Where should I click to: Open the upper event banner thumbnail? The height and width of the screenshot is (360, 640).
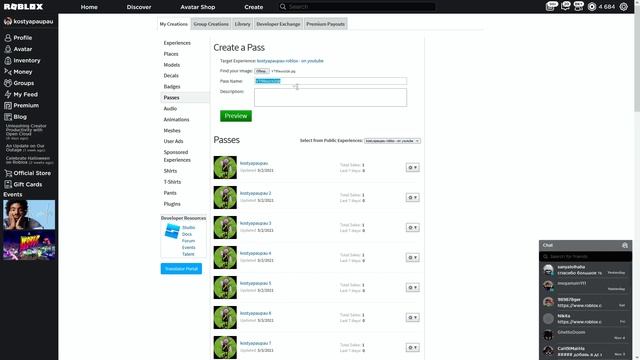click(x=29, y=215)
